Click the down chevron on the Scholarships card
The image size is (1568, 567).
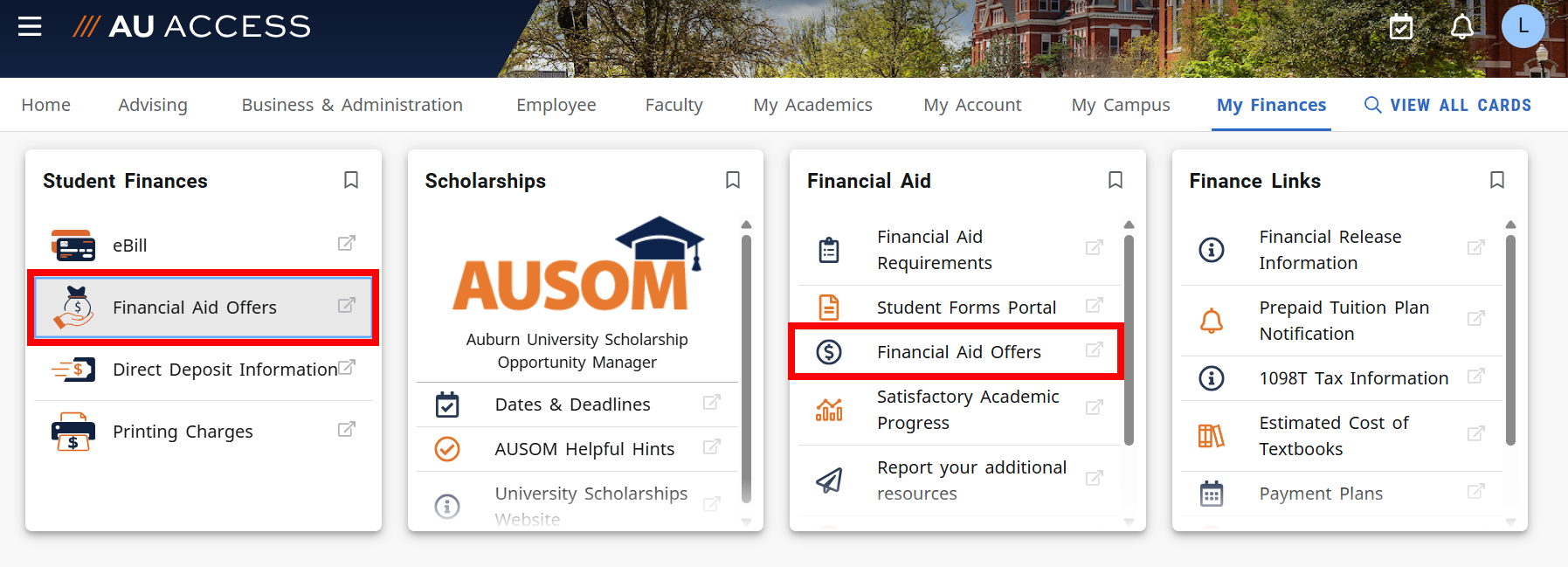(746, 520)
